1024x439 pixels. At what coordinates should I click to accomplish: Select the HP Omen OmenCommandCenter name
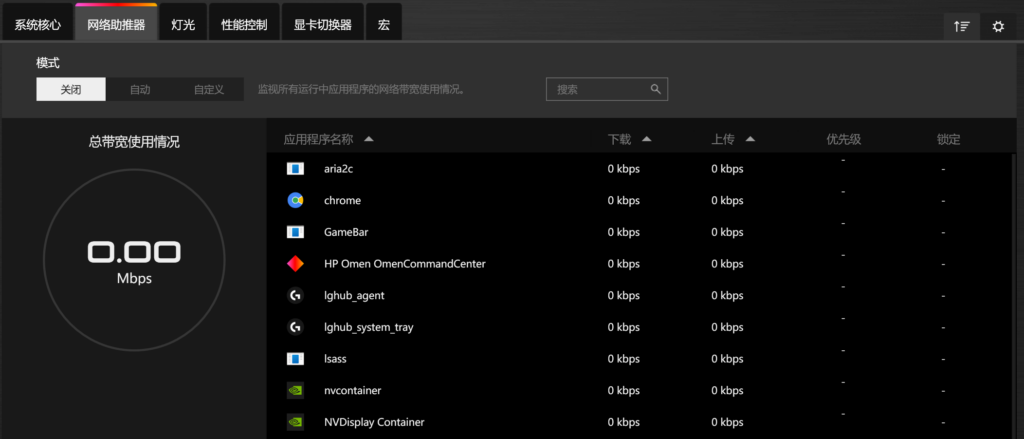click(405, 264)
